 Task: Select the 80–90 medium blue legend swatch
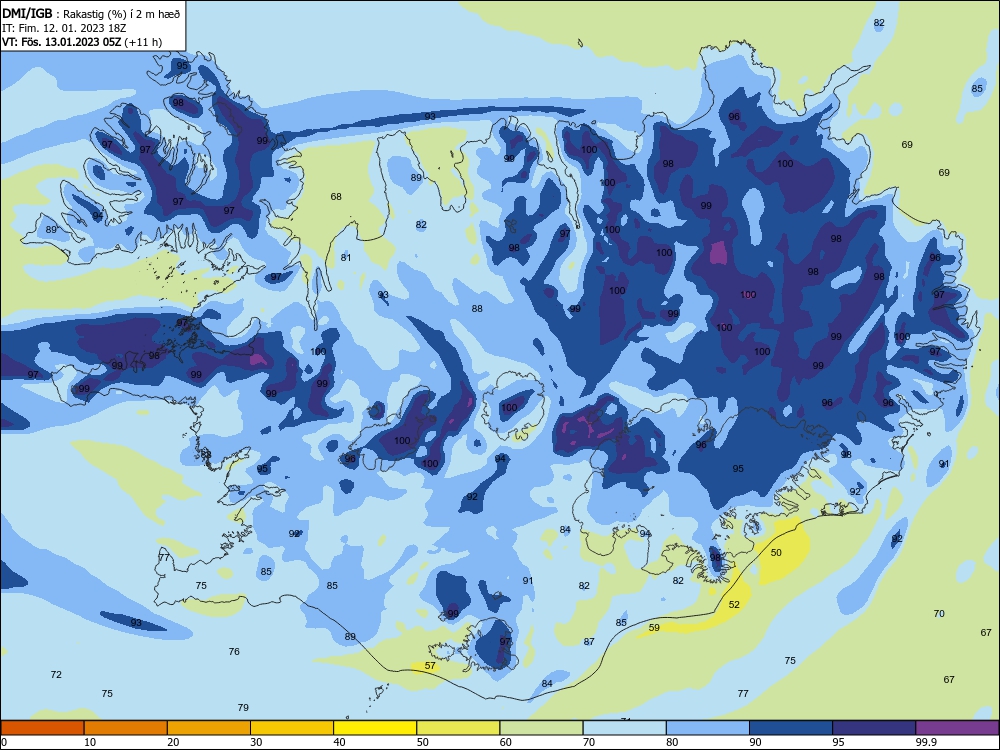click(x=708, y=728)
